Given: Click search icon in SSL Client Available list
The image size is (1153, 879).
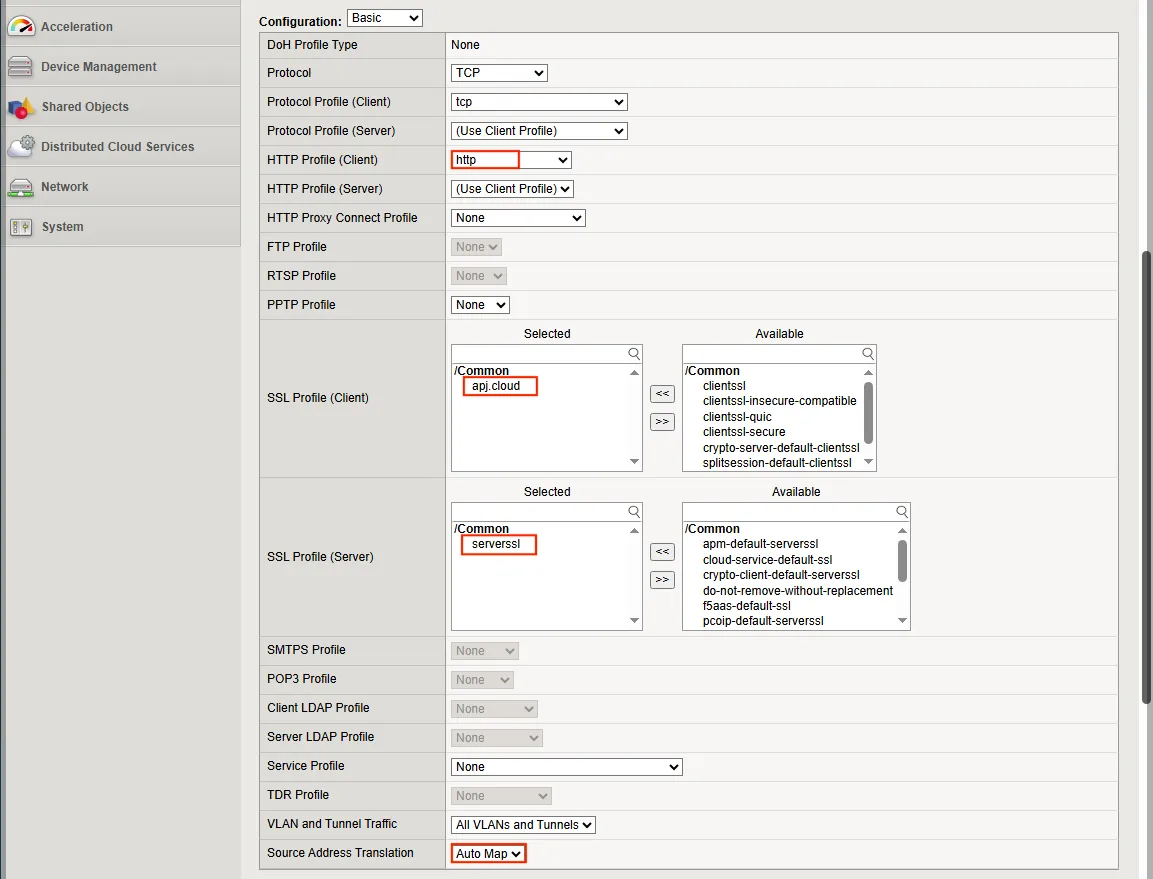Looking at the screenshot, I should pos(868,354).
